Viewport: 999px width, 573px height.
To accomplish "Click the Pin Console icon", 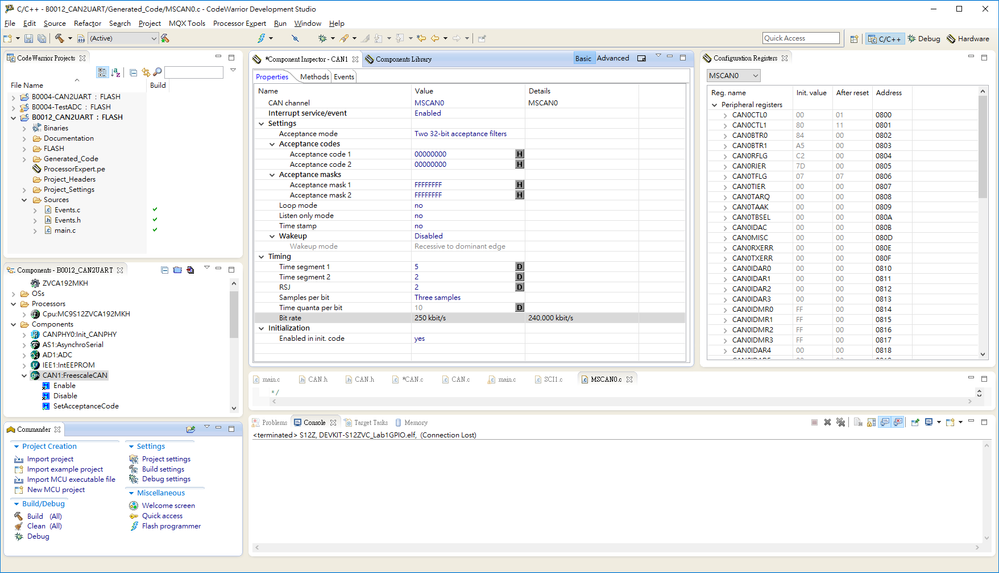I will coord(915,423).
